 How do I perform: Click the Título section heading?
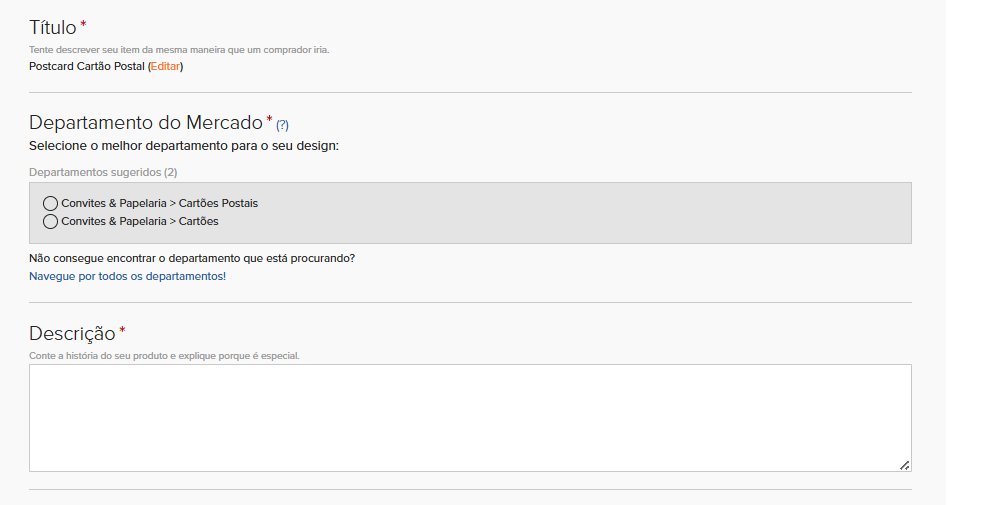click(53, 27)
